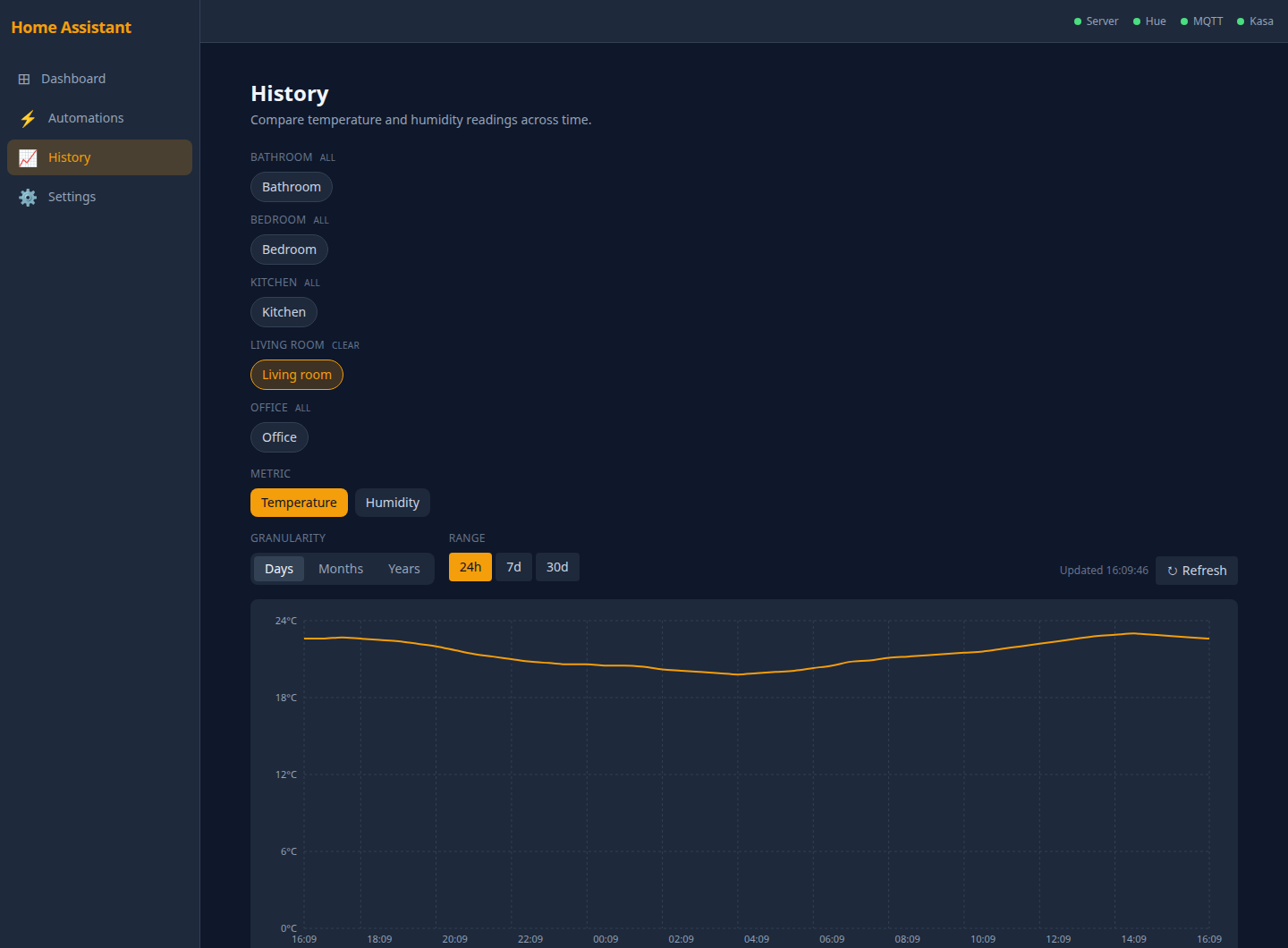Click the Dashboard grid icon
Screen dimensions: 1288x948
(x=24, y=79)
